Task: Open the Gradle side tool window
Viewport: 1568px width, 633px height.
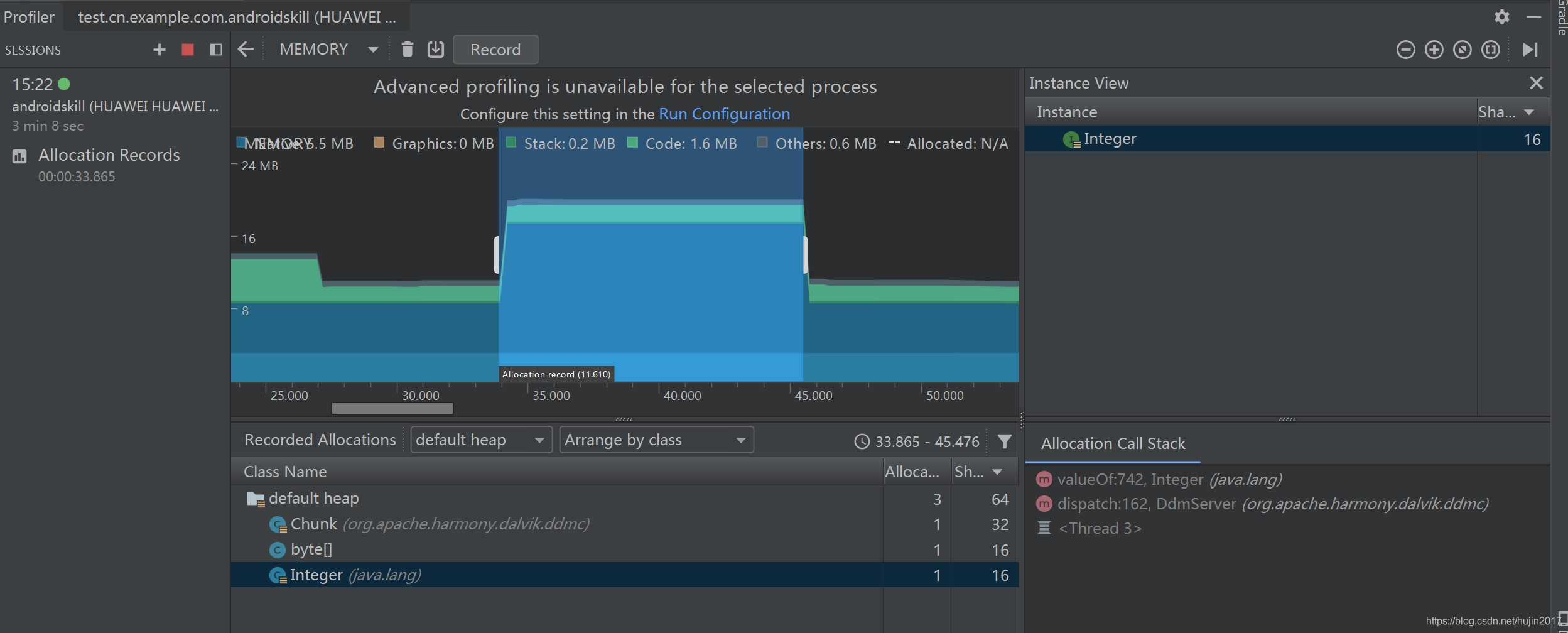Action: pyautogui.click(x=1560, y=17)
